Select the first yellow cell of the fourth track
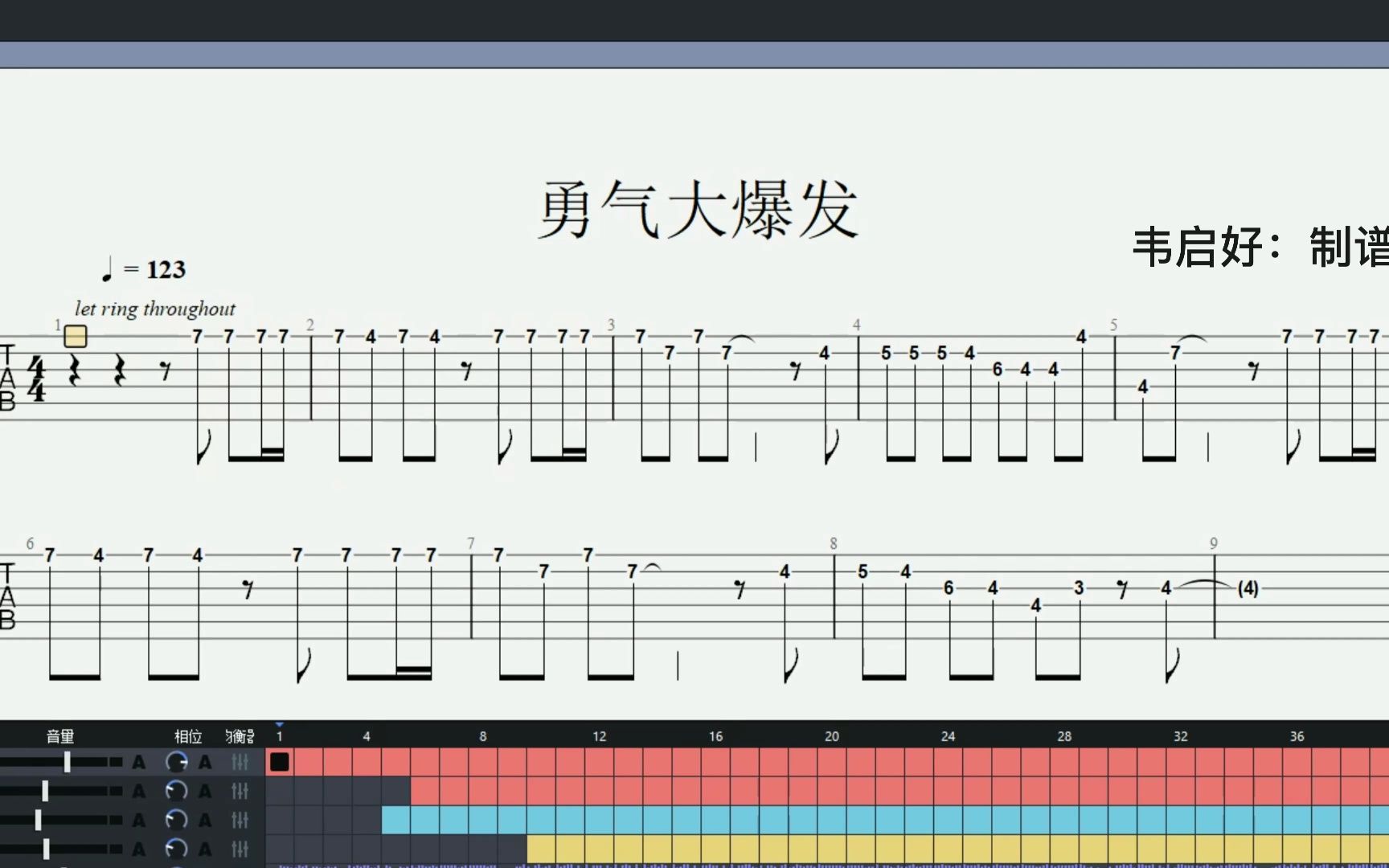This screenshot has height=868, width=1389. point(541,849)
